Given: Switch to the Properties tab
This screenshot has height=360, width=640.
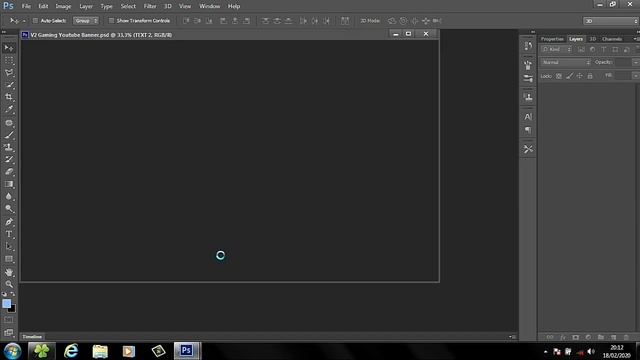Looking at the screenshot, I should click(552, 39).
